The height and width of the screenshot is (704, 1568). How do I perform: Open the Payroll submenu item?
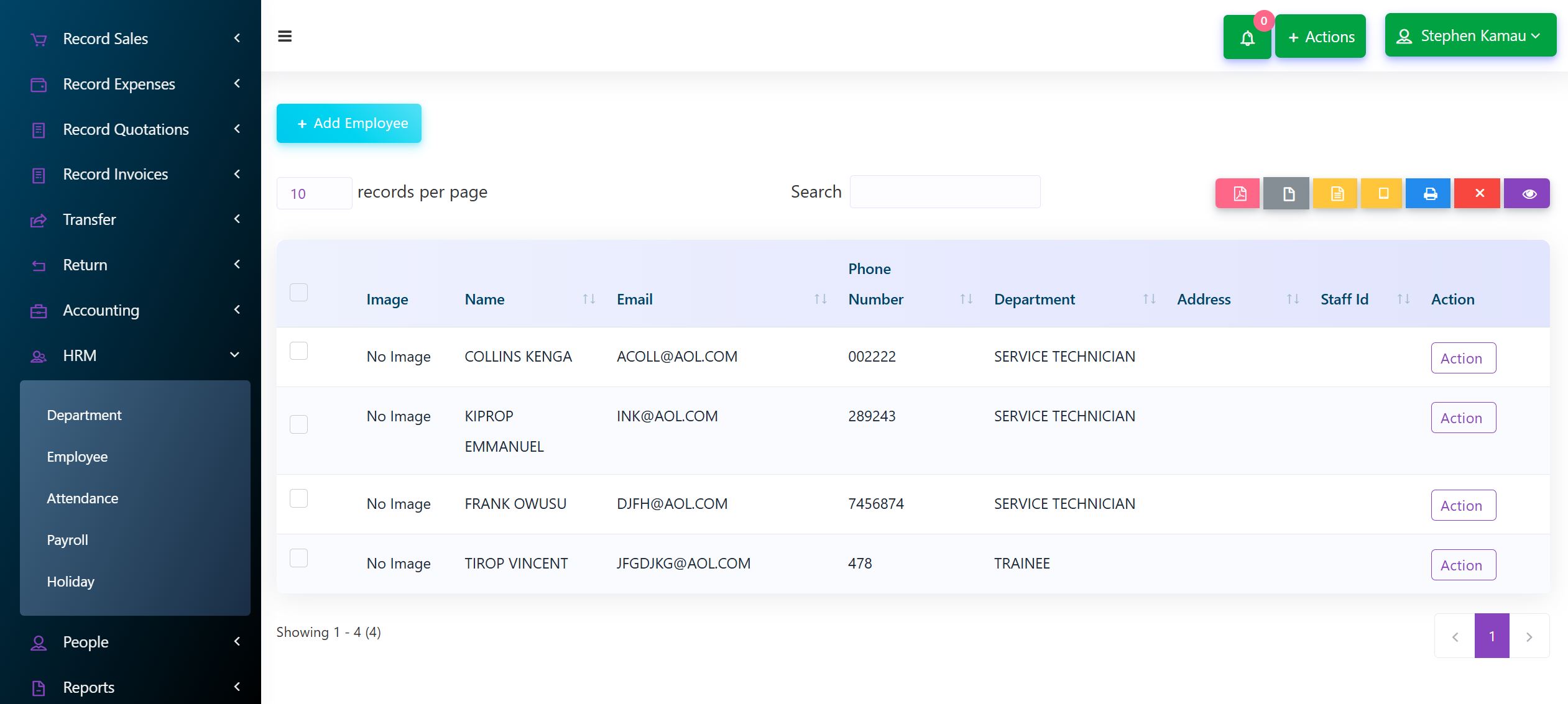(x=67, y=540)
